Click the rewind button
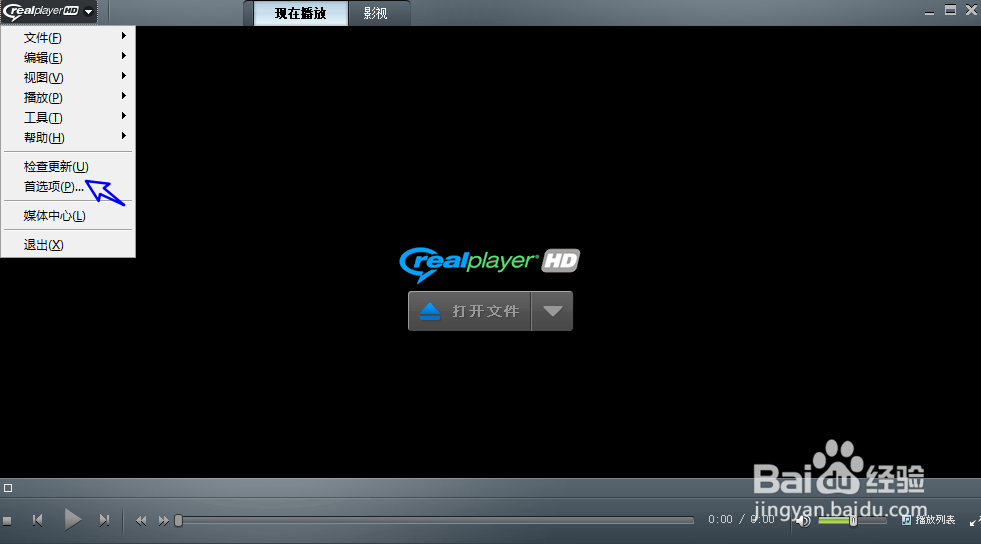This screenshot has height=544, width=981. 141,521
